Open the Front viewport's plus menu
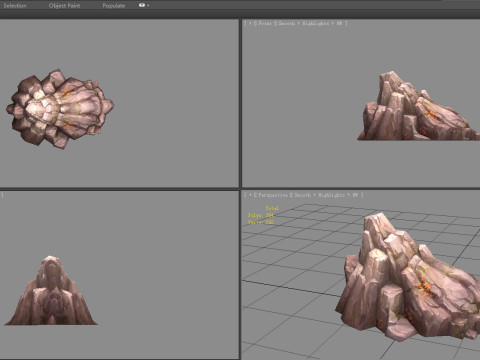The height and width of the screenshot is (360, 480). click(x=250, y=23)
